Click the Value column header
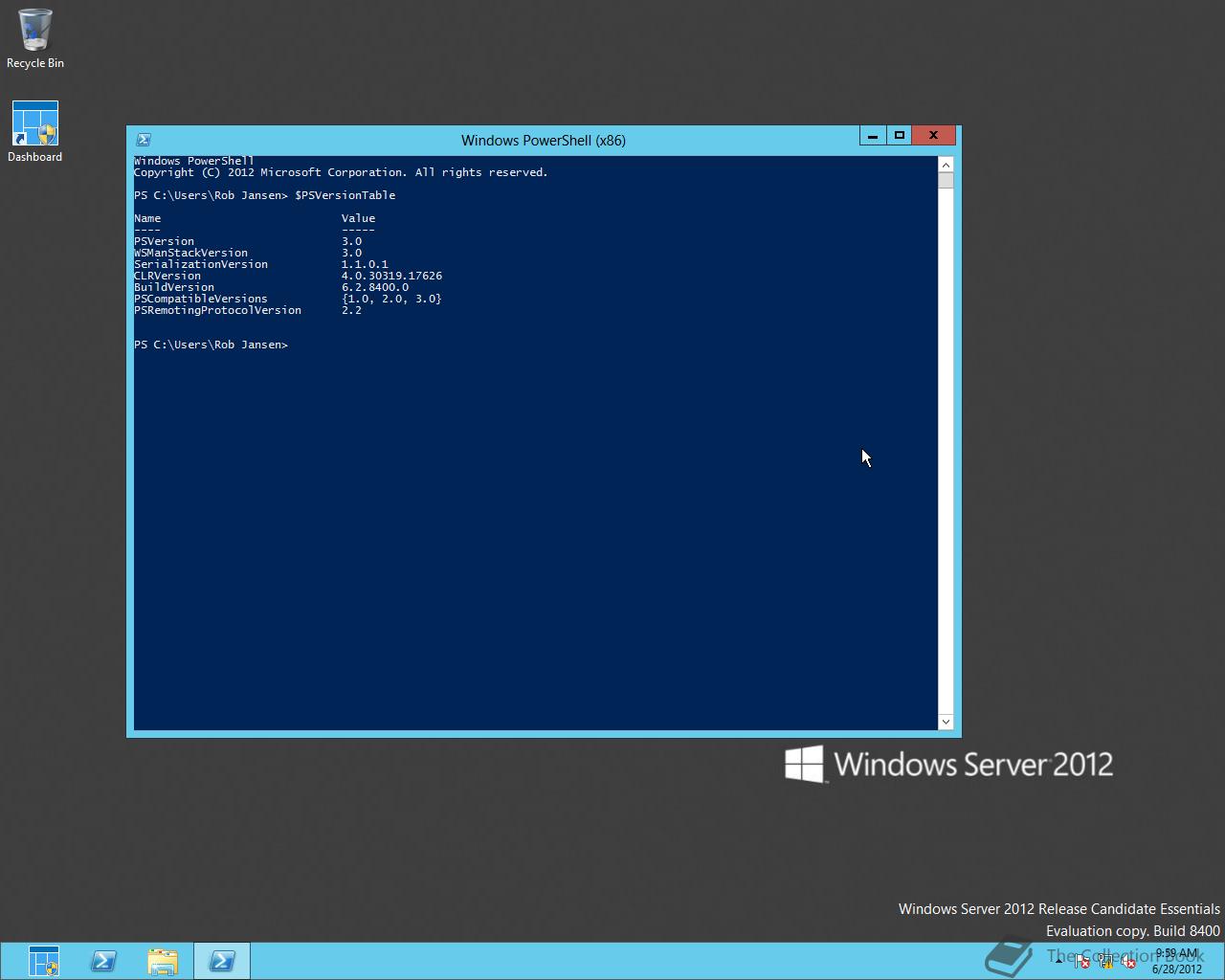Screen dimensions: 1225x980 (x=358, y=218)
